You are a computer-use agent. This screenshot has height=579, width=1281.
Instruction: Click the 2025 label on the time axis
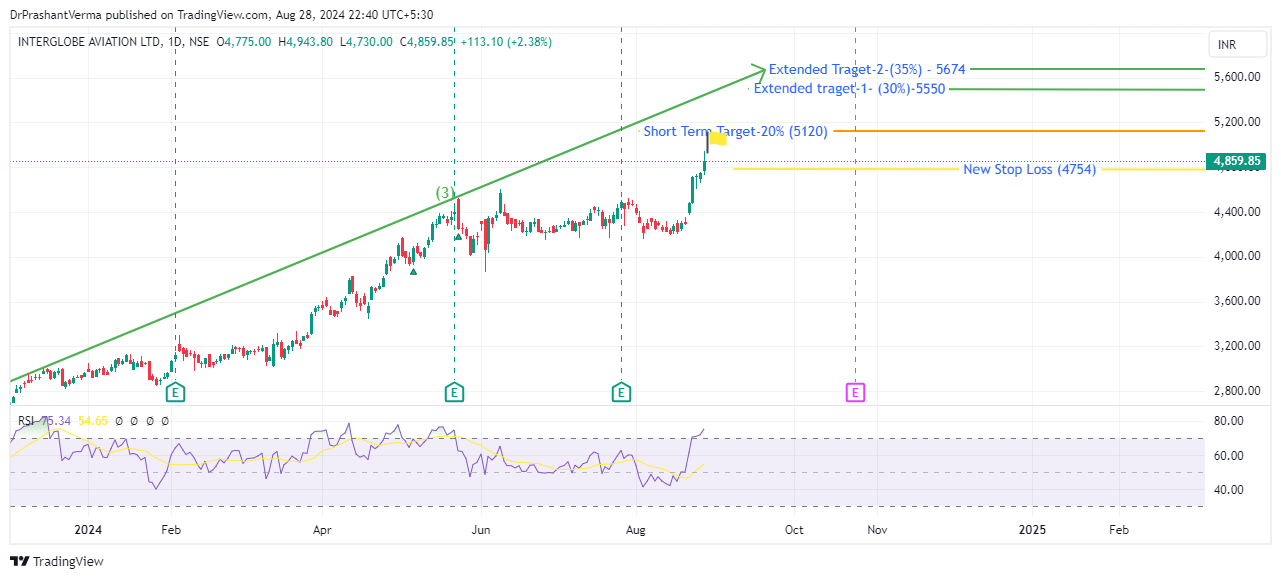[x=1032, y=528]
